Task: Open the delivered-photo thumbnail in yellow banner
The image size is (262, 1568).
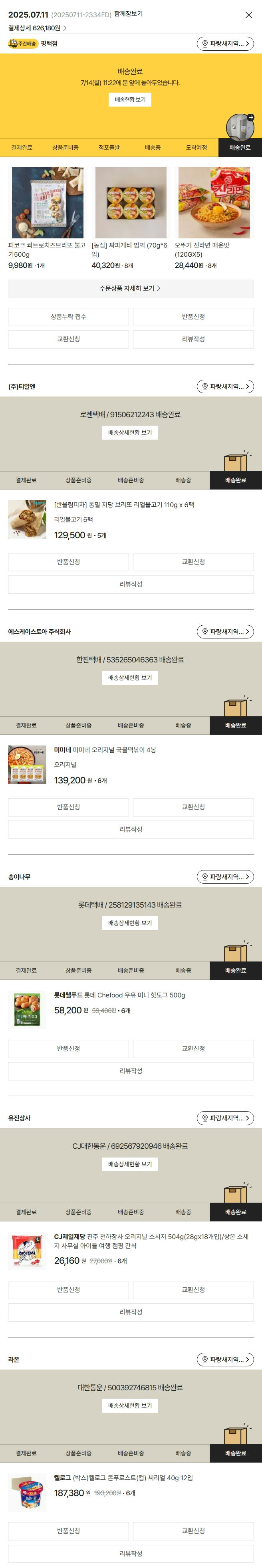Action: (x=240, y=127)
